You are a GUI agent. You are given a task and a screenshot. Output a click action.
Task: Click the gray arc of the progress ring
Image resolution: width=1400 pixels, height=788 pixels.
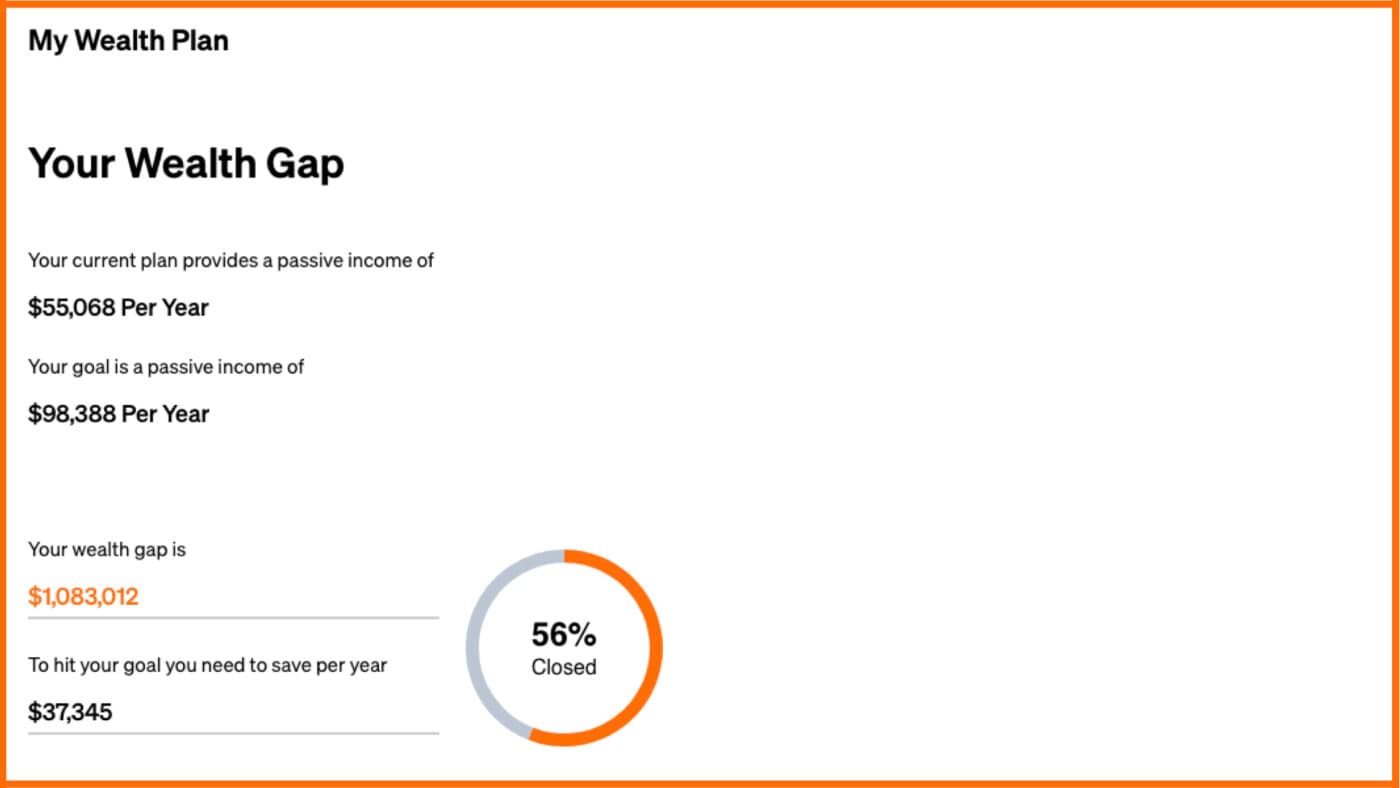click(473, 648)
